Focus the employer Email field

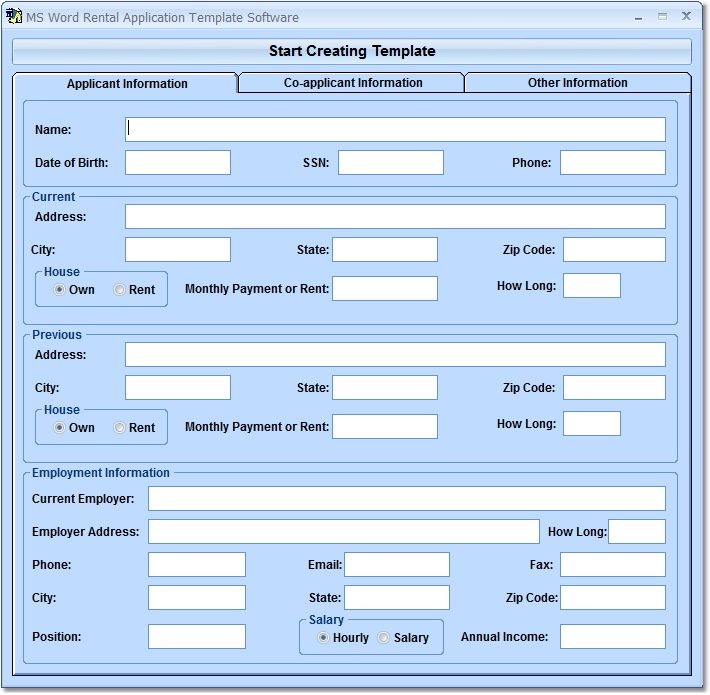397,565
